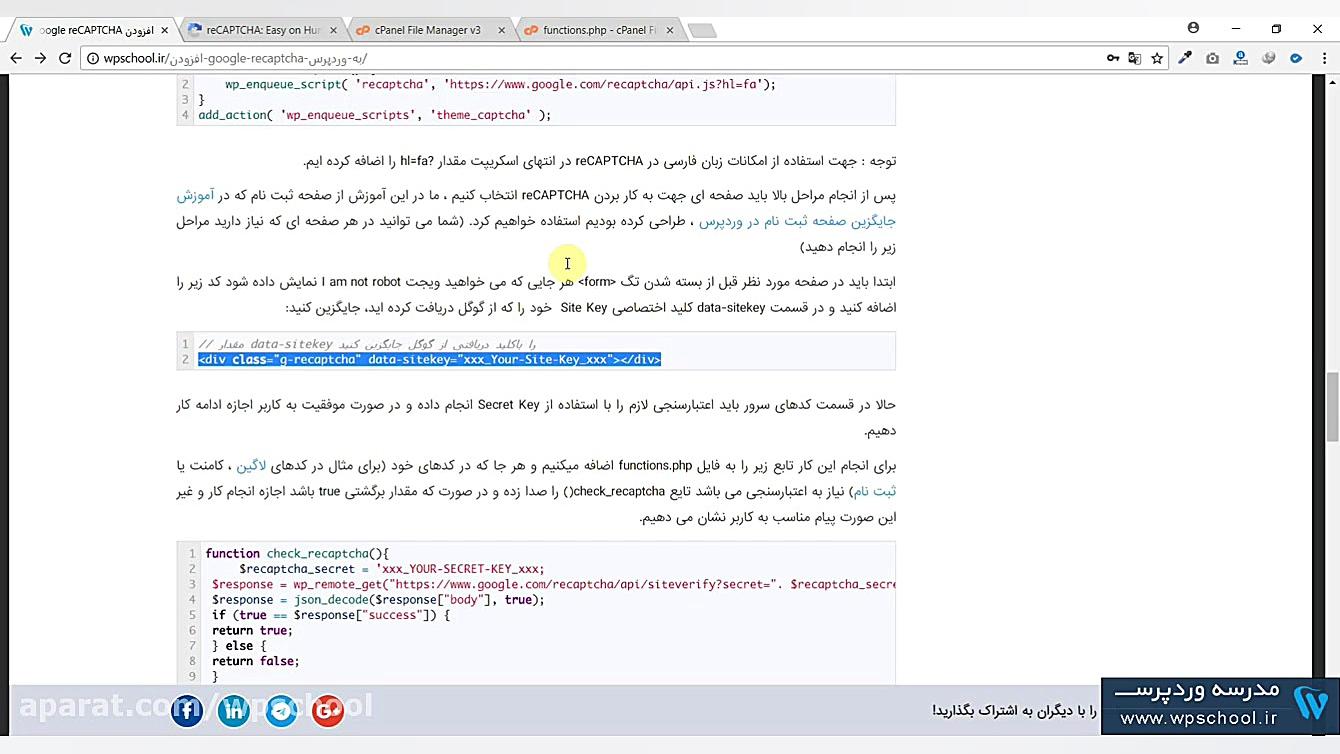Open the saved passwords key icon
Screen dimensions: 1340x754
[1112, 58]
